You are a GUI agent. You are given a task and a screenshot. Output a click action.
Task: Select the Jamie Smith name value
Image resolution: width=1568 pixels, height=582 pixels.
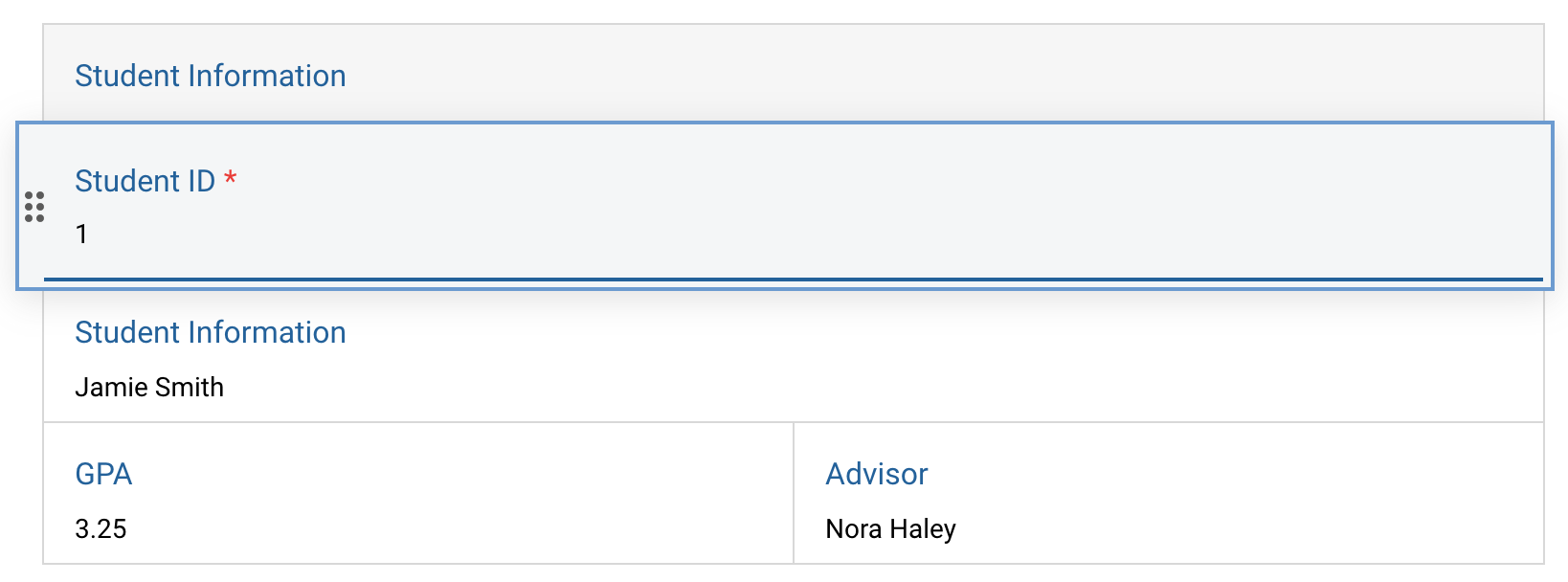(x=149, y=387)
